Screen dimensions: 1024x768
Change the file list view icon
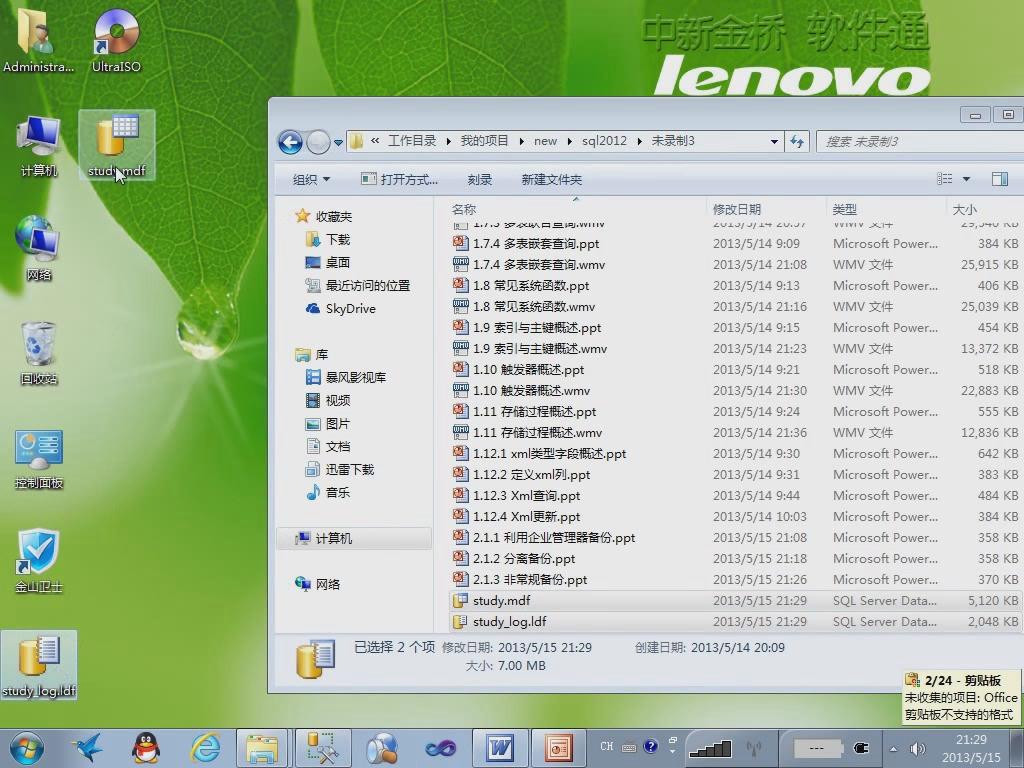click(944, 179)
